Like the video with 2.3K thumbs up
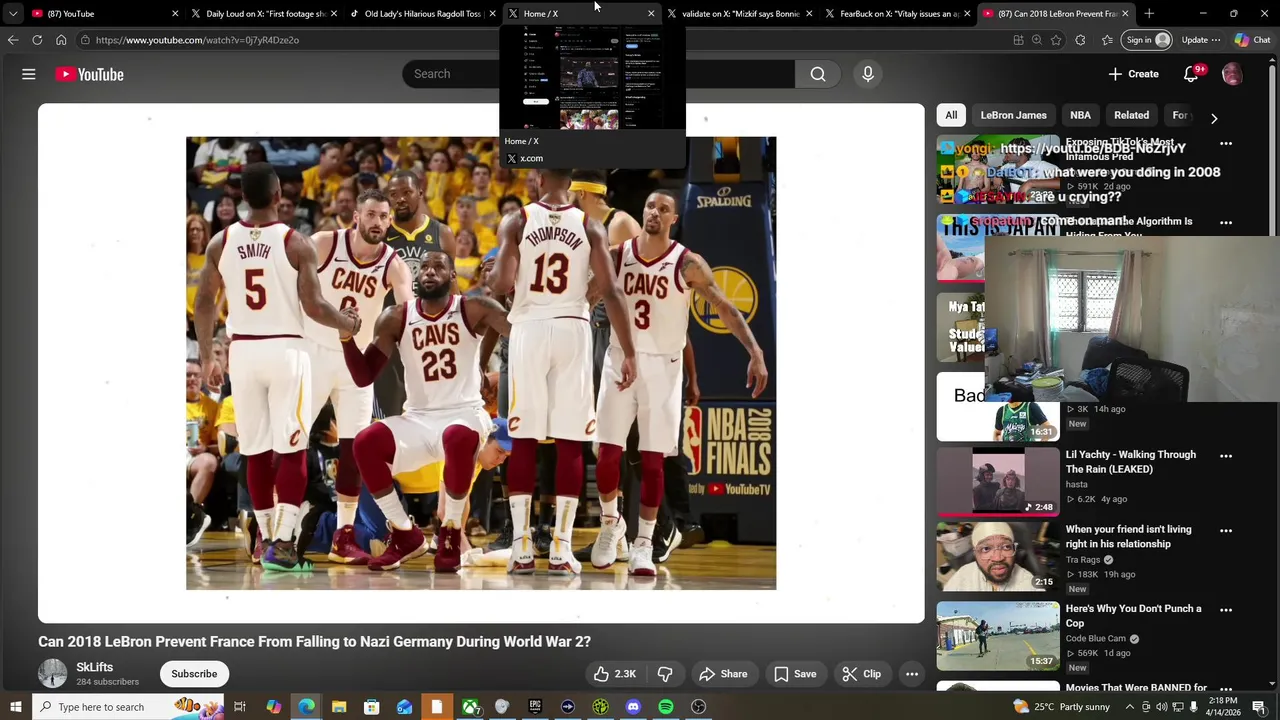Viewport: 1280px width, 720px height. click(x=614, y=674)
